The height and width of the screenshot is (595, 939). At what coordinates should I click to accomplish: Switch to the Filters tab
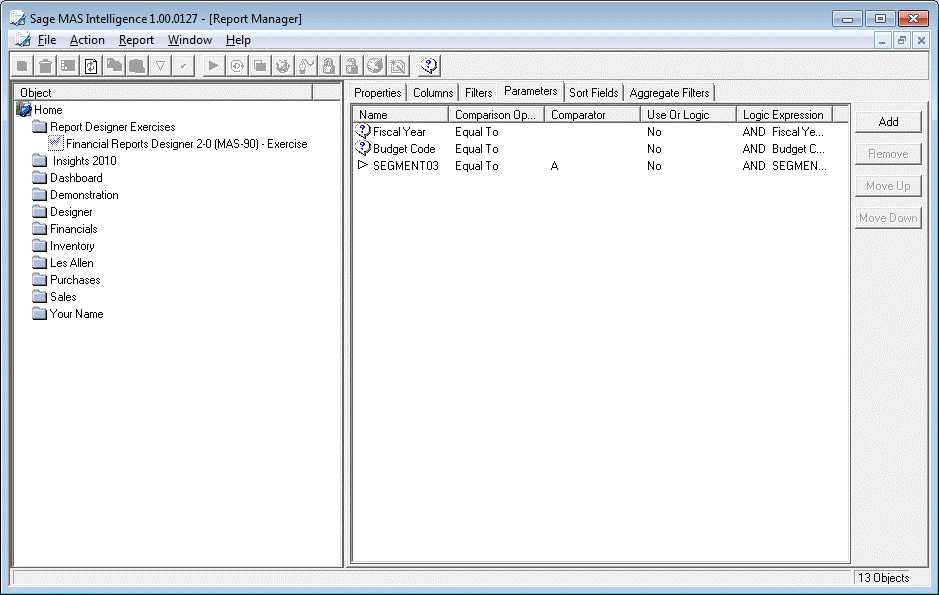479,93
